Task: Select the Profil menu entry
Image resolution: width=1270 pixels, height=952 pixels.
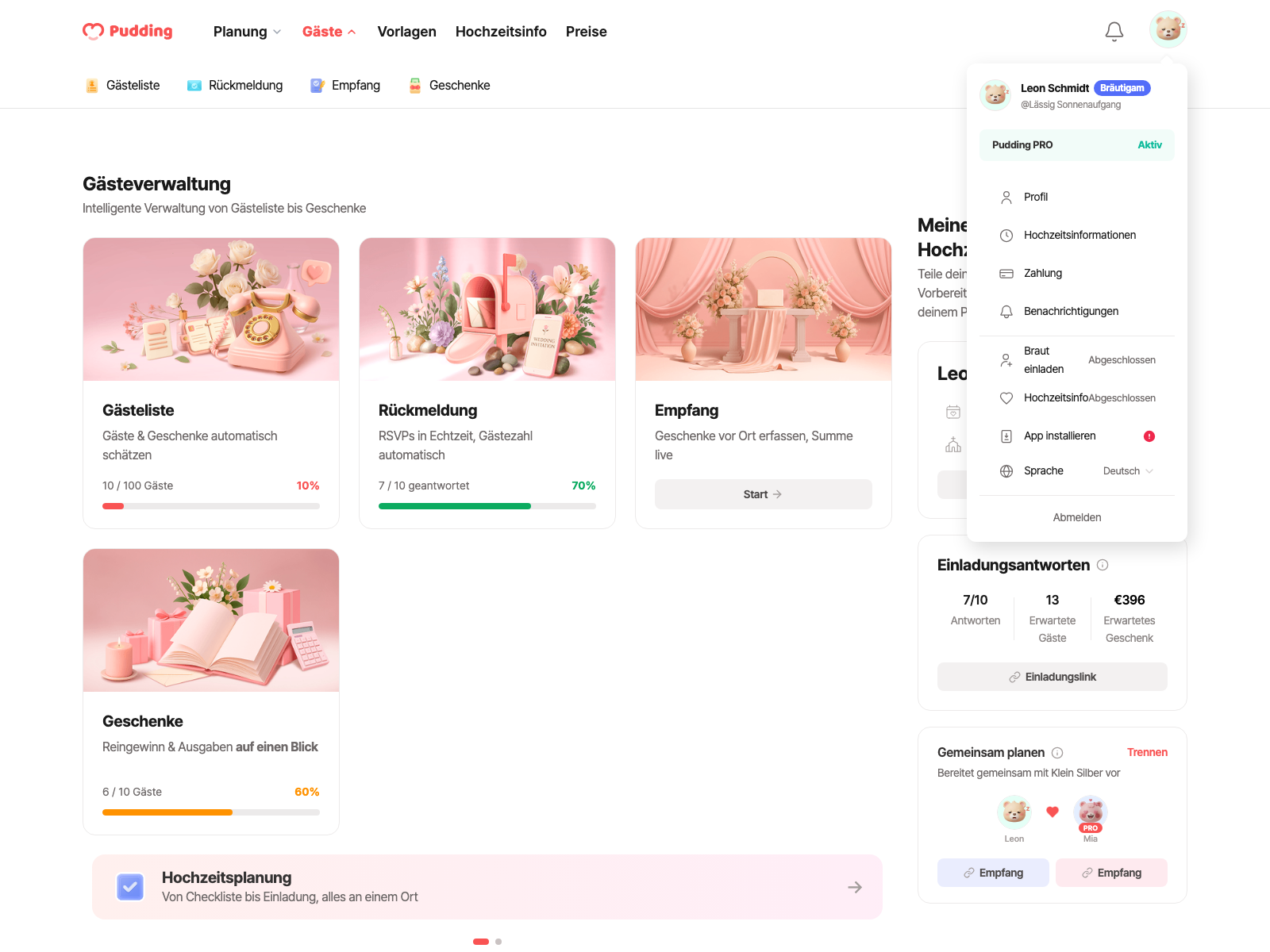Action: click(x=1077, y=197)
